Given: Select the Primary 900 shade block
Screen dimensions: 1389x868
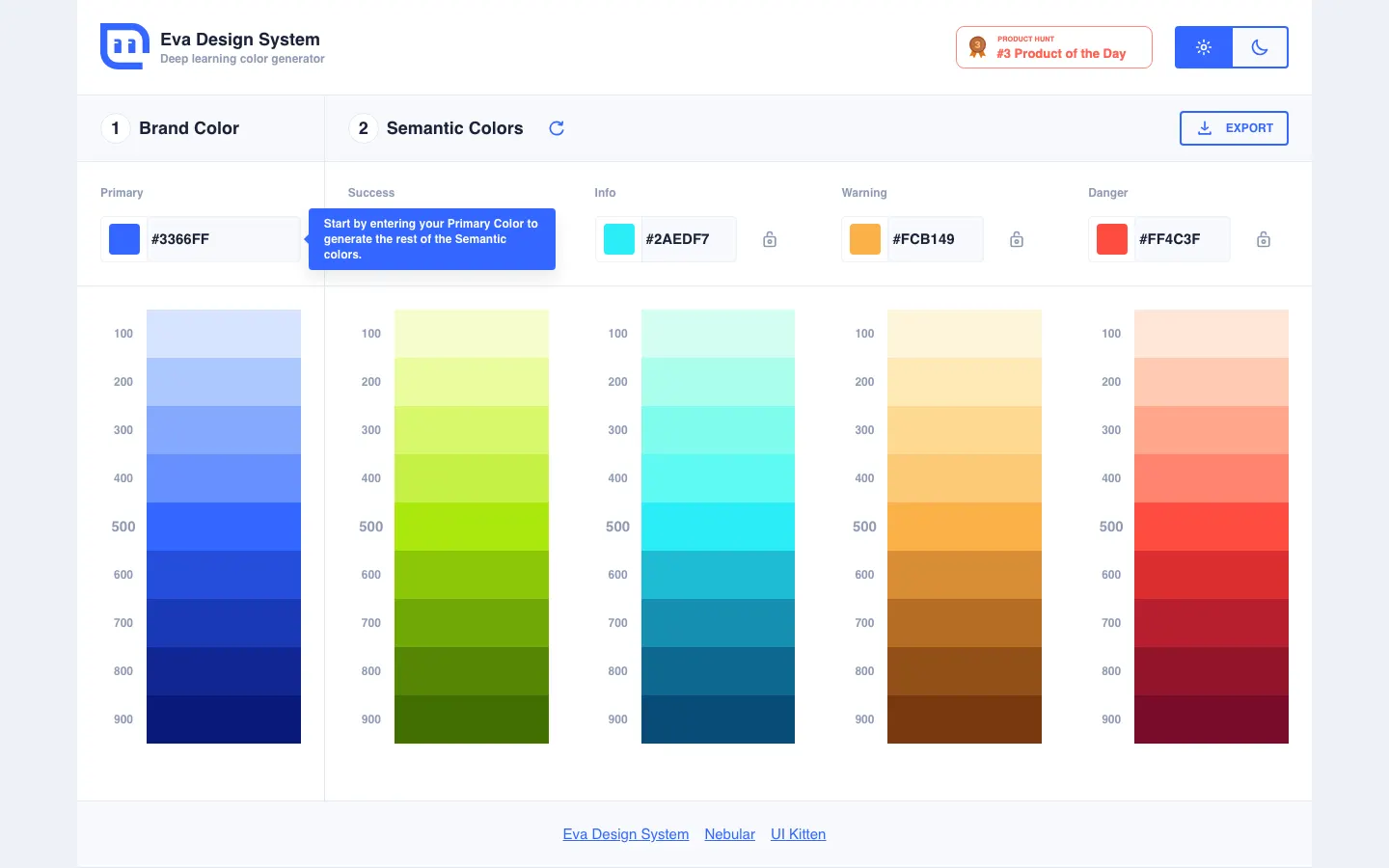Looking at the screenshot, I should pyautogui.click(x=224, y=719).
